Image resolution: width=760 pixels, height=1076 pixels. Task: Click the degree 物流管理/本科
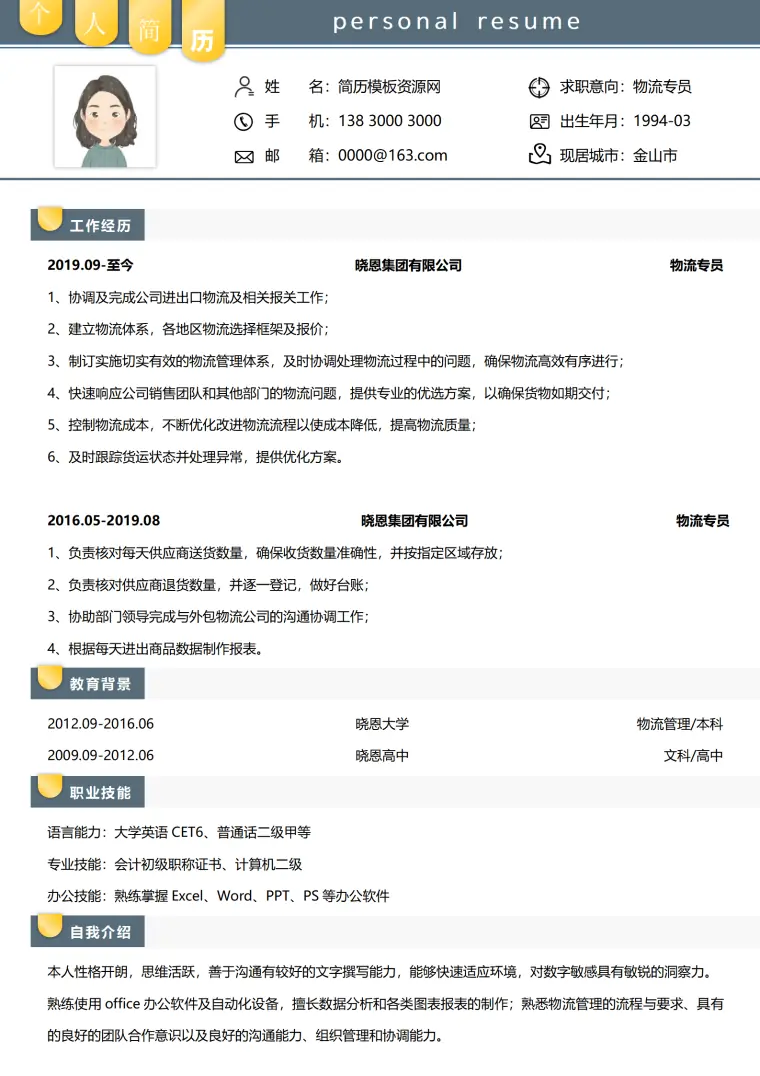pos(680,724)
